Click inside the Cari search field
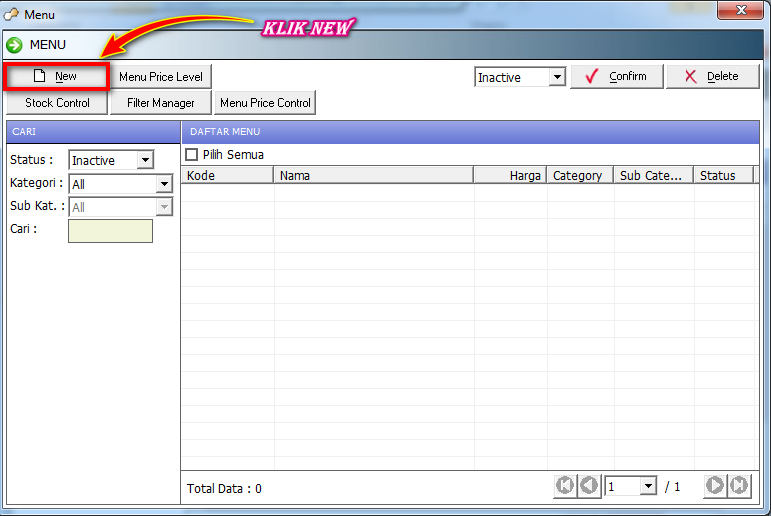Image resolution: width=771 pixels, height=516 pixels. click(x=110, y=231)
